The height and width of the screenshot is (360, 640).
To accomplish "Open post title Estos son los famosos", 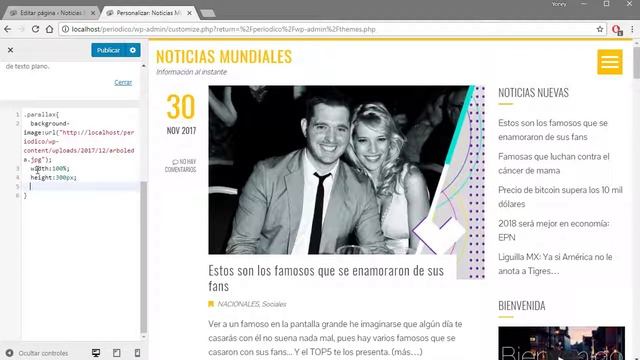I will (x=326, y=278).
